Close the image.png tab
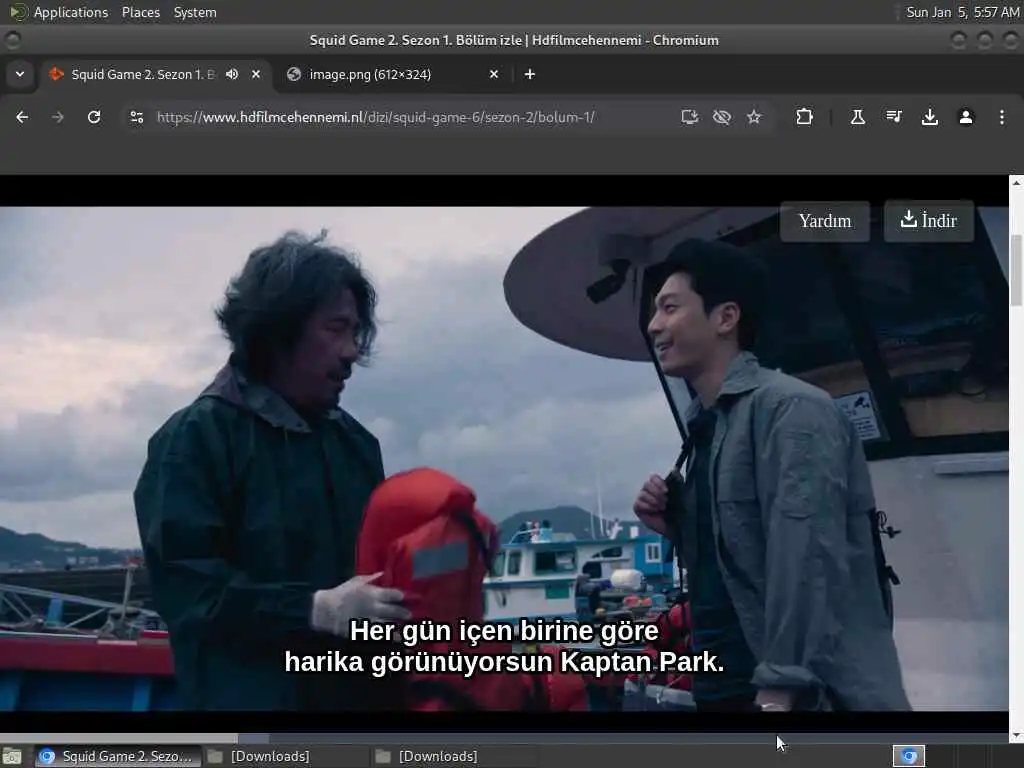The image size is (1024, 768). 494,74
